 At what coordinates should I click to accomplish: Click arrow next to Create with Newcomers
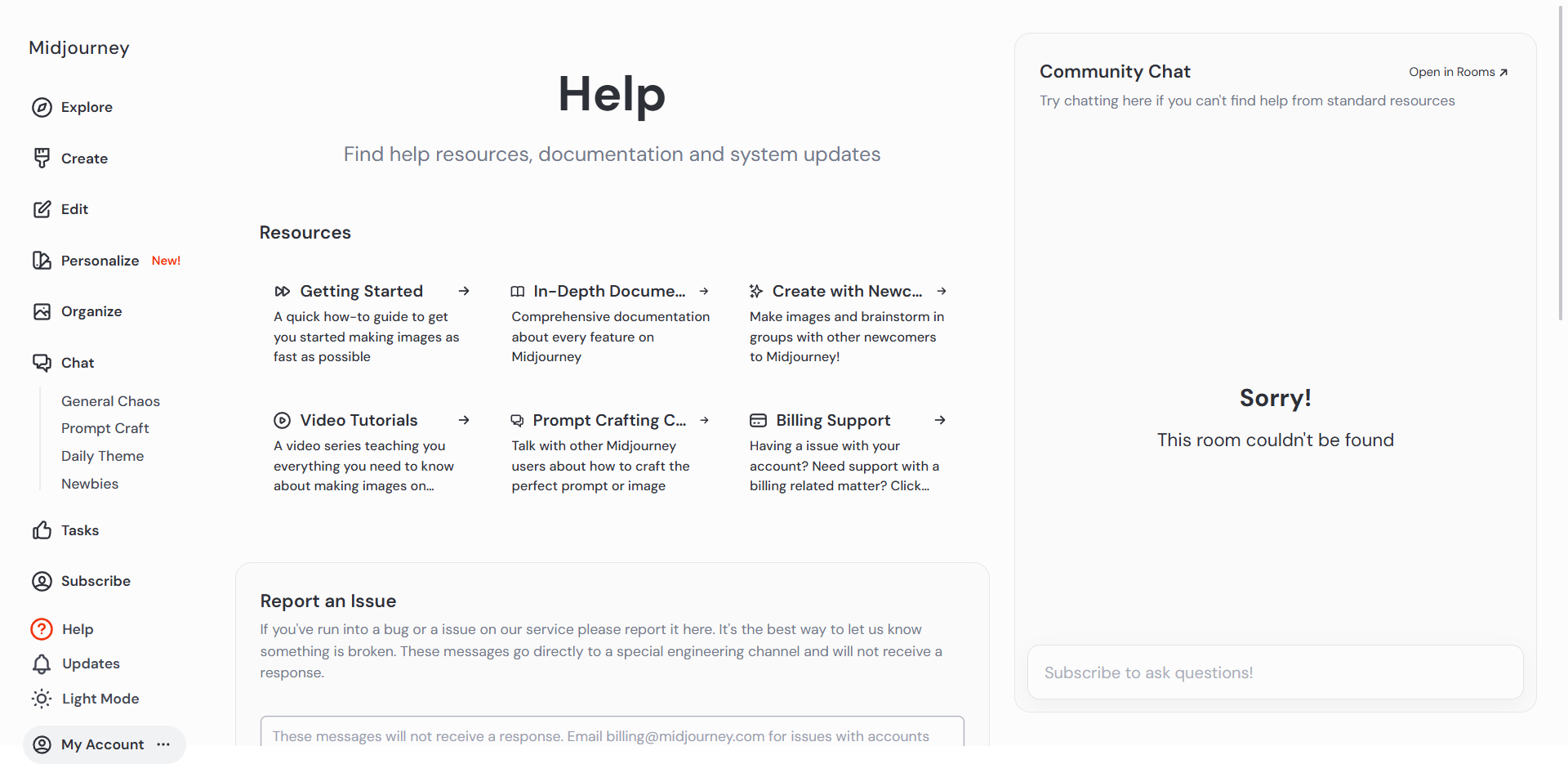click(942, 291)
